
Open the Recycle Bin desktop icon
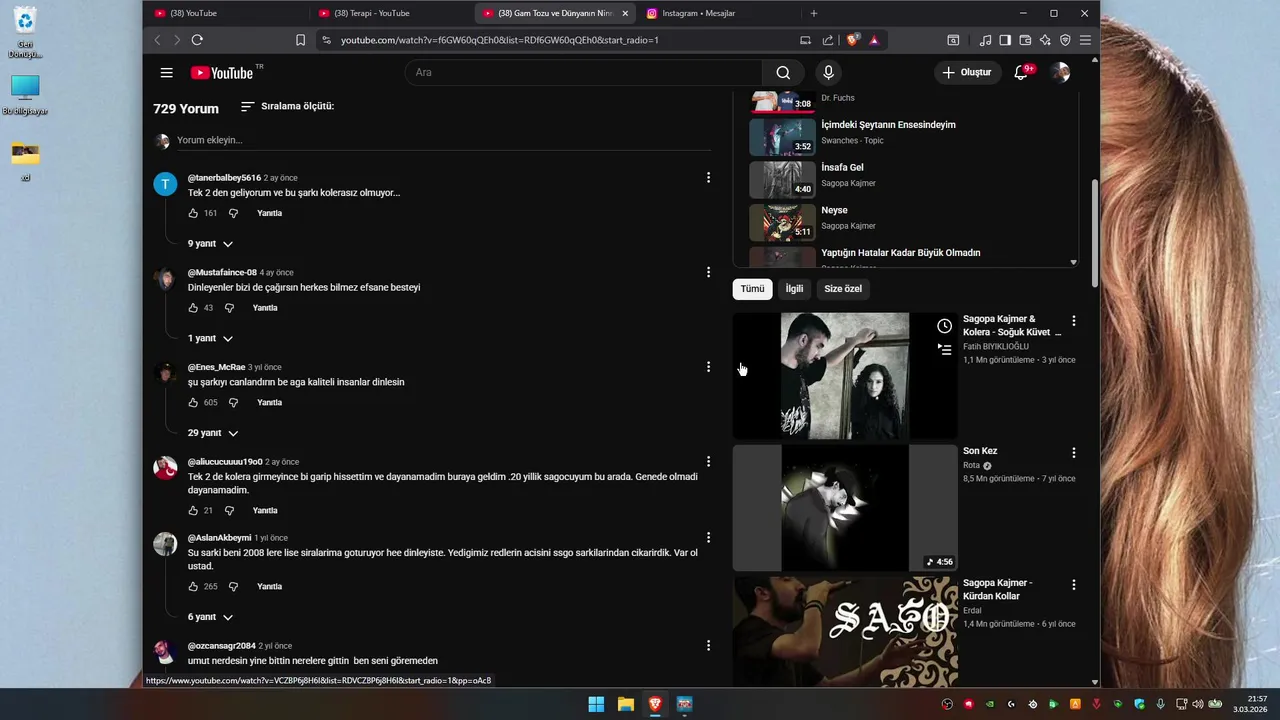click(x=25, y=32)
